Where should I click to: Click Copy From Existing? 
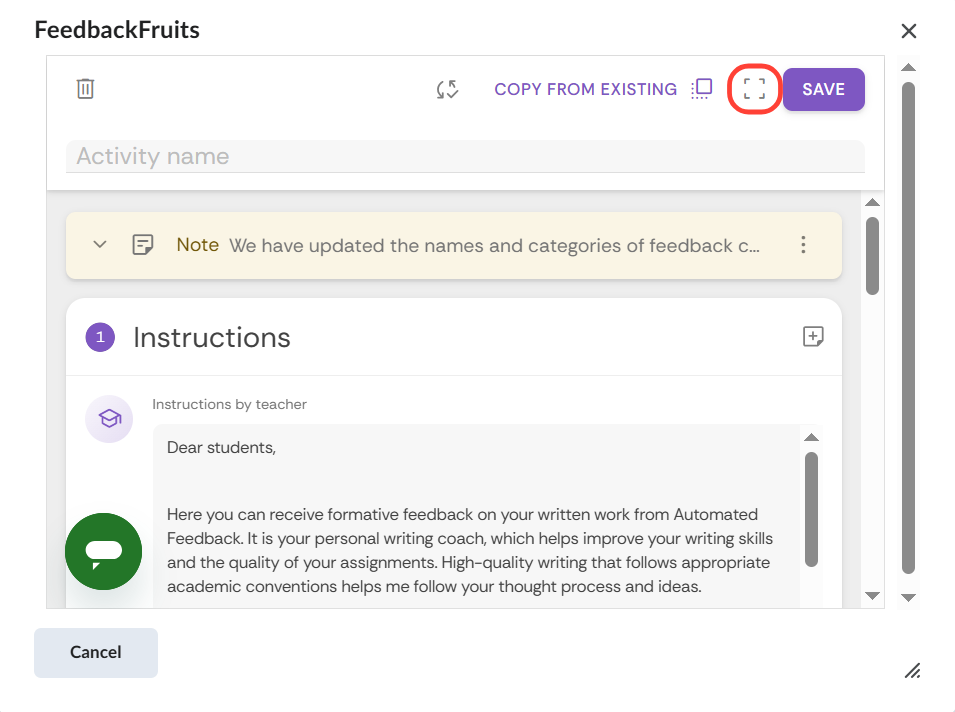click(x=585, y=89)
